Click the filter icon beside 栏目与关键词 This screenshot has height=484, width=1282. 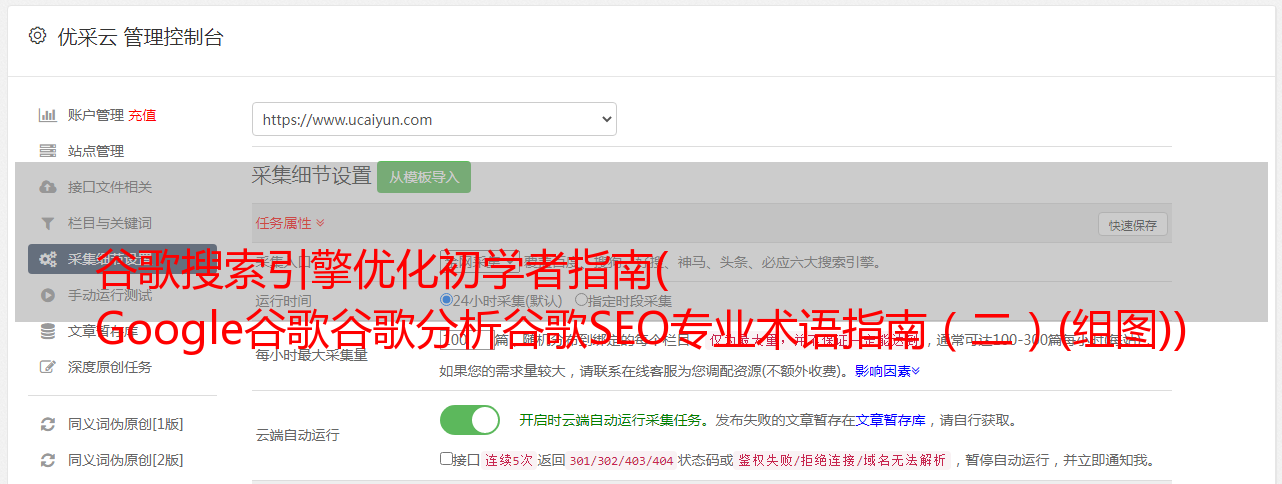[x=47, y=223]
